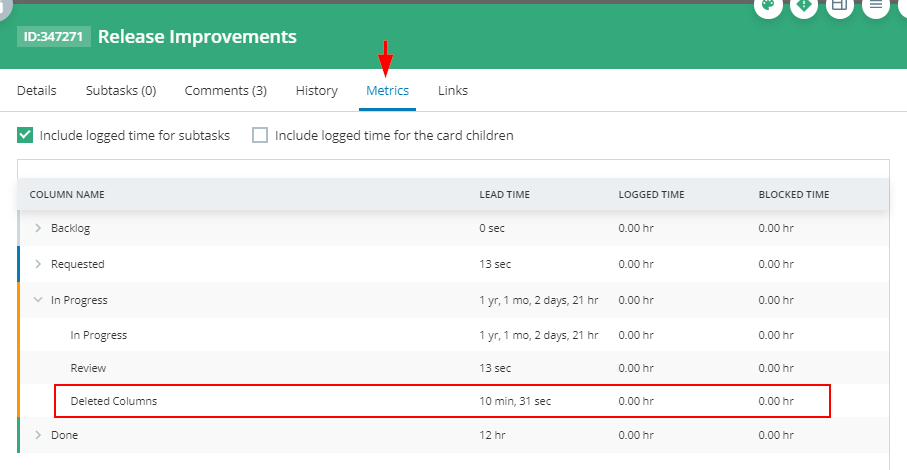Disable include logged time for subtasks
Screen dimensions: 907x470
(26, 135)
